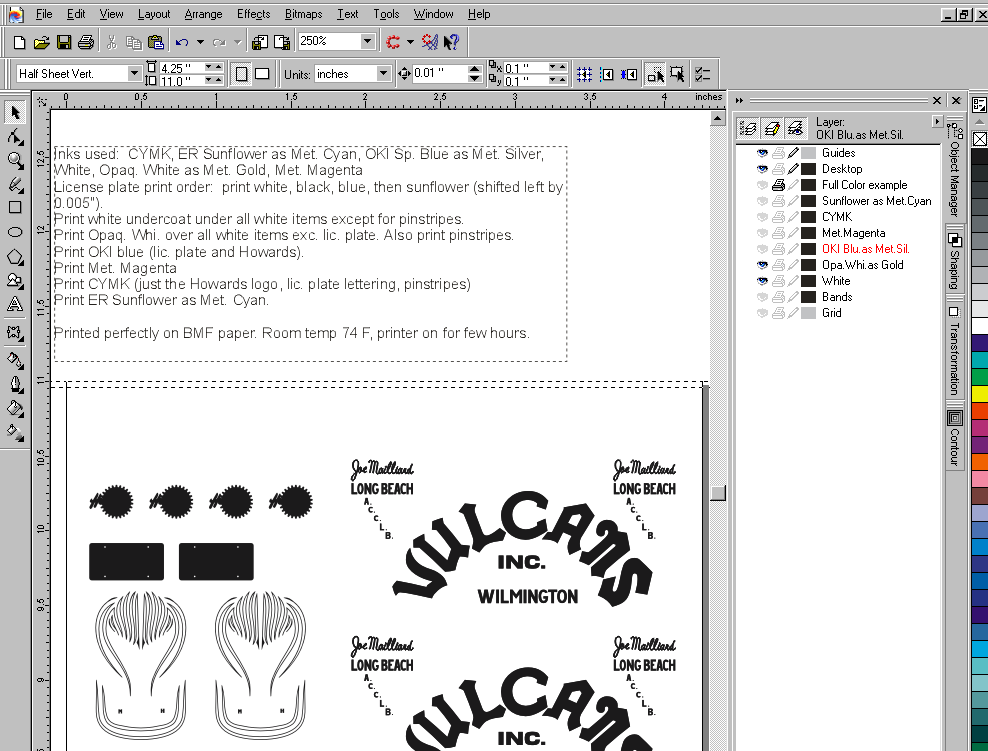Select the Shape tool

tap(15, 137)
